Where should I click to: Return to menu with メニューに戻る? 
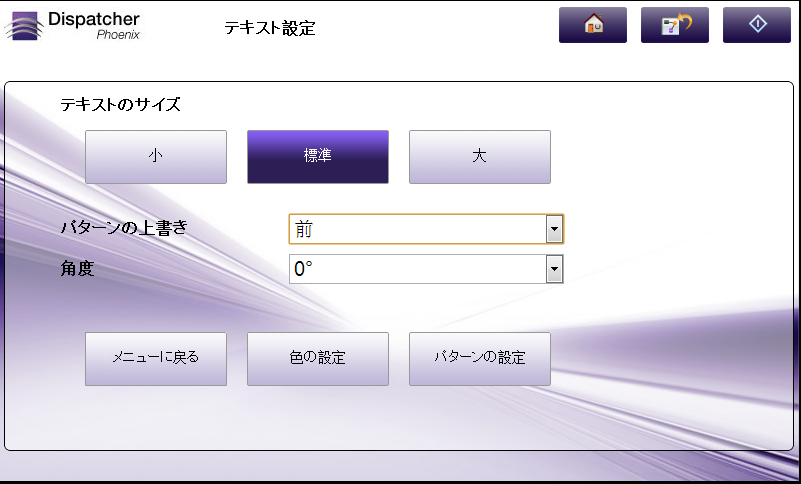[156, 359]
